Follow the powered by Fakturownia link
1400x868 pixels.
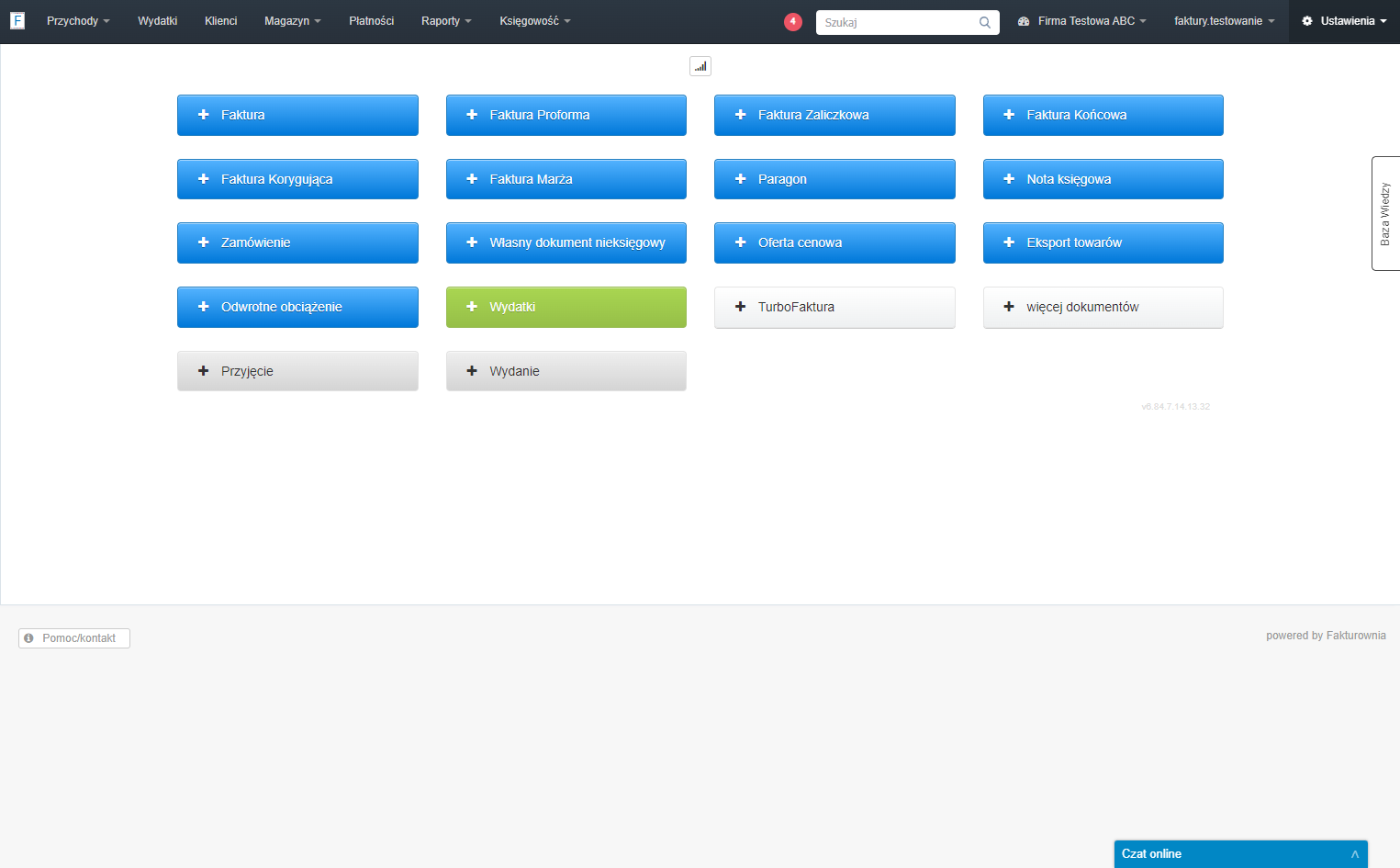click(1326, 636)
